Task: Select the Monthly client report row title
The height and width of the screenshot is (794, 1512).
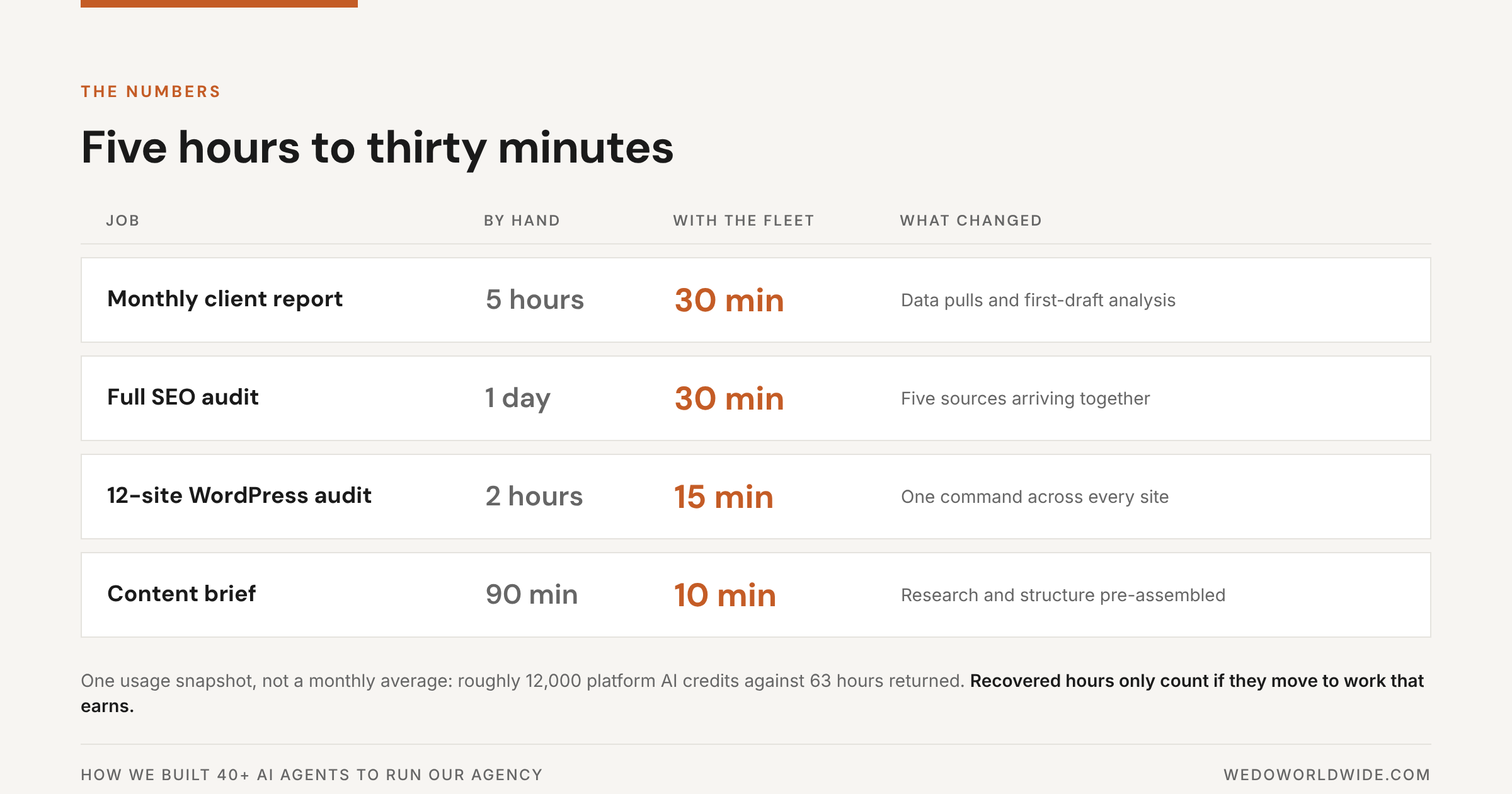Action: (x=225, y=299)
